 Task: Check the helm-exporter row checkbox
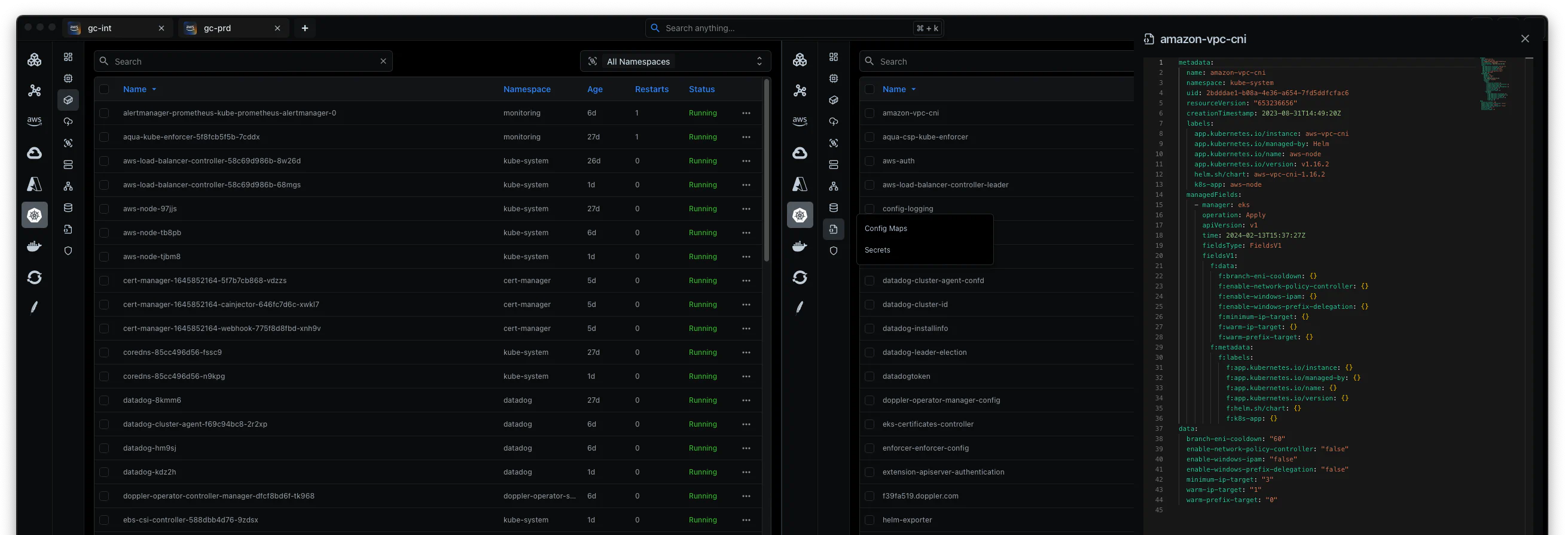(x=870, y=520)
